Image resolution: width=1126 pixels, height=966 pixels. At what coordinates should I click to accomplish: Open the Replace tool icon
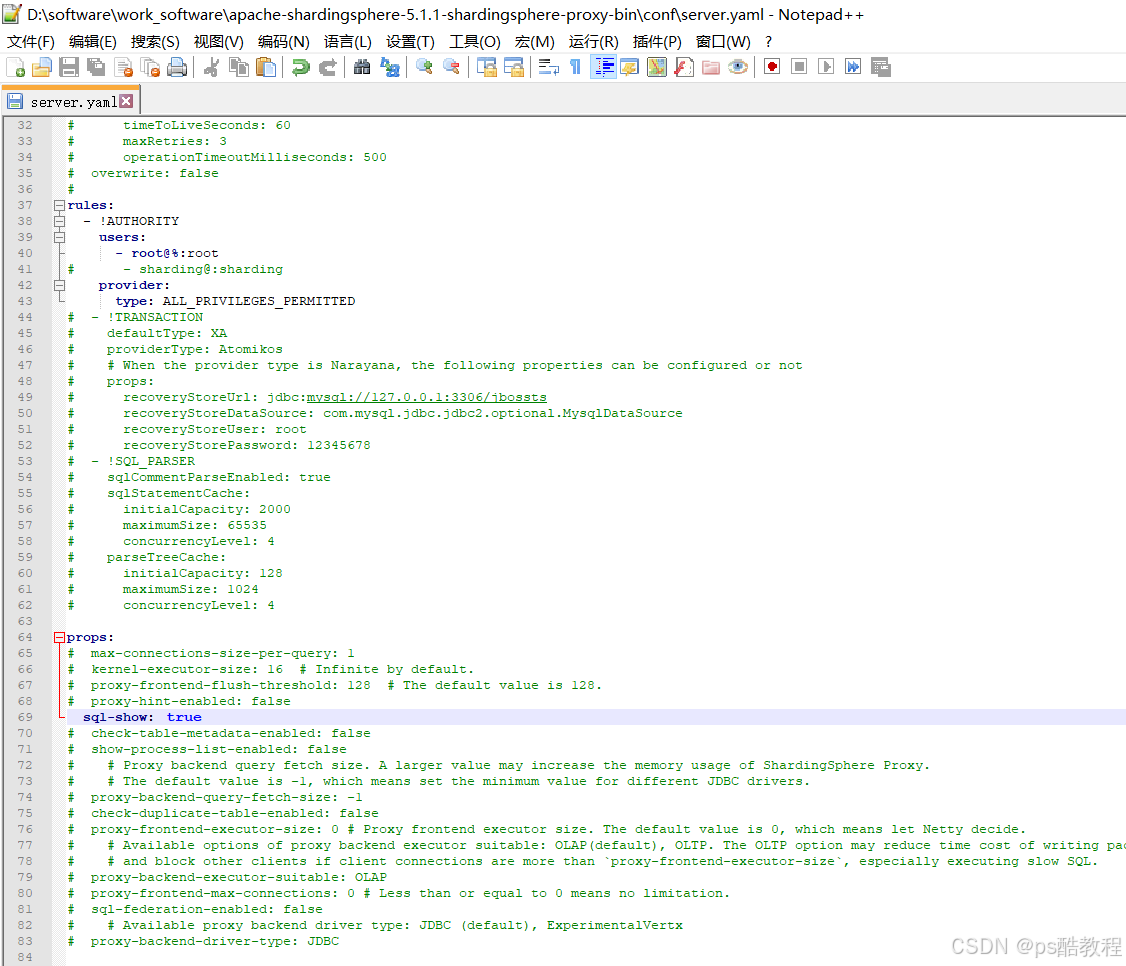click(x=389, y=68)
